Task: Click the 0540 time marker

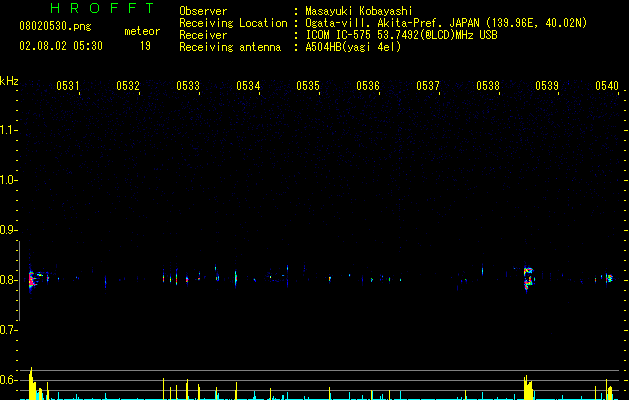Action: [x=607, y=86]
